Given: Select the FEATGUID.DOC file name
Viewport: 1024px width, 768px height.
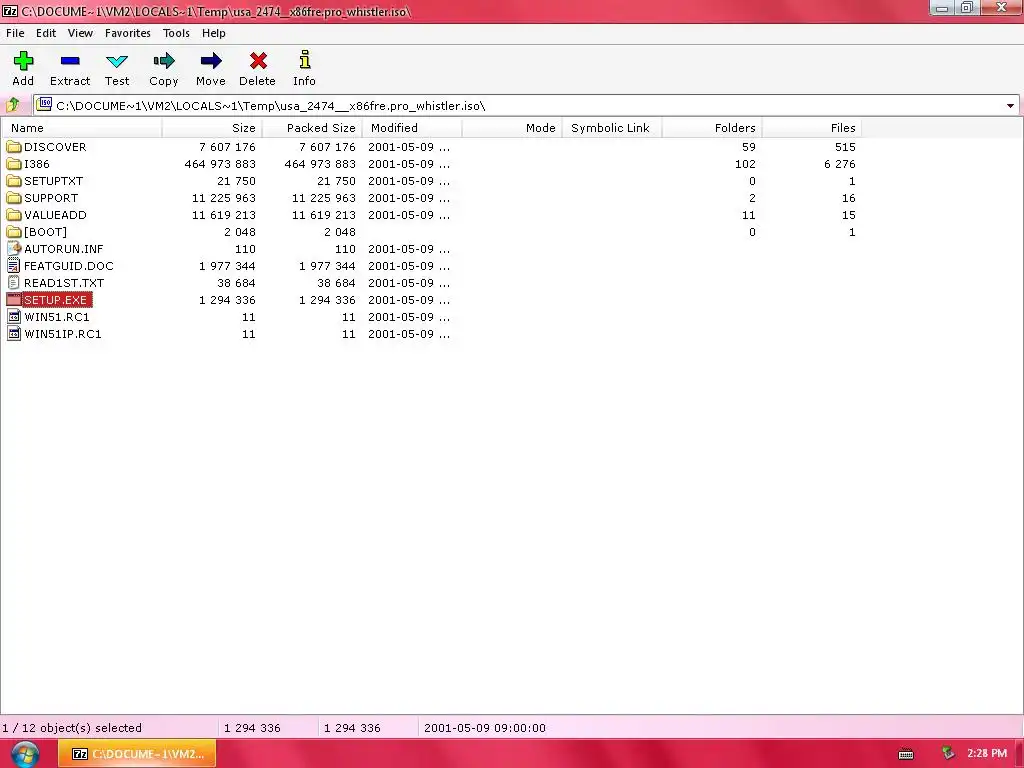Looking at the screenshot, I should pyautogui.click(x=69, y=266).
